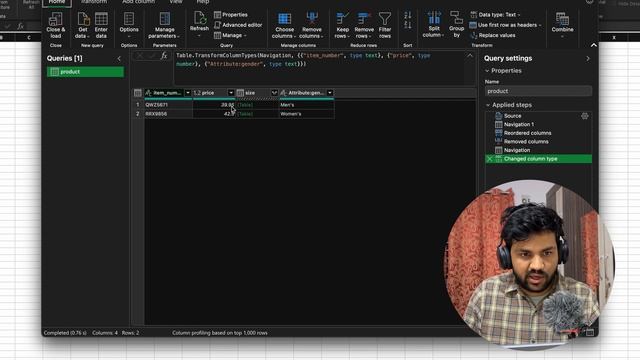
Task: Click the Choose columns icon
Action: [284, 19]
